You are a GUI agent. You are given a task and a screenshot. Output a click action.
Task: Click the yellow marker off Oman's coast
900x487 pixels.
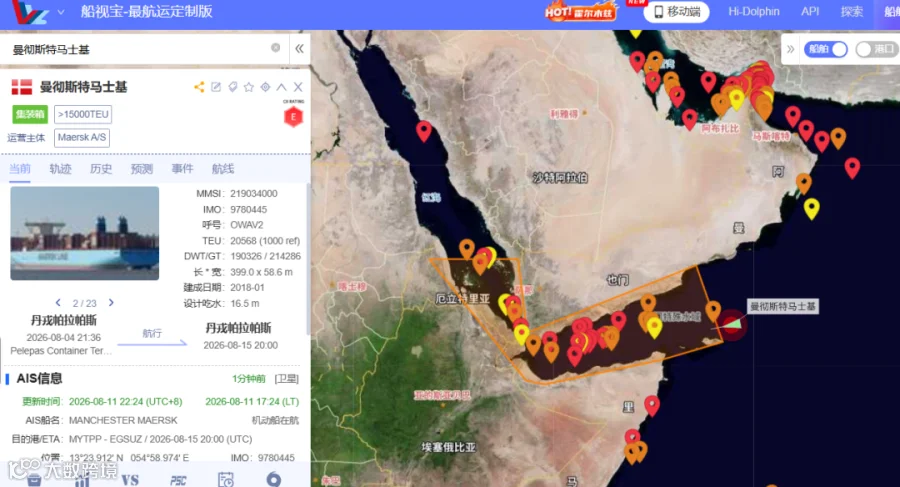pyautogui.click(x=811, y=208)
